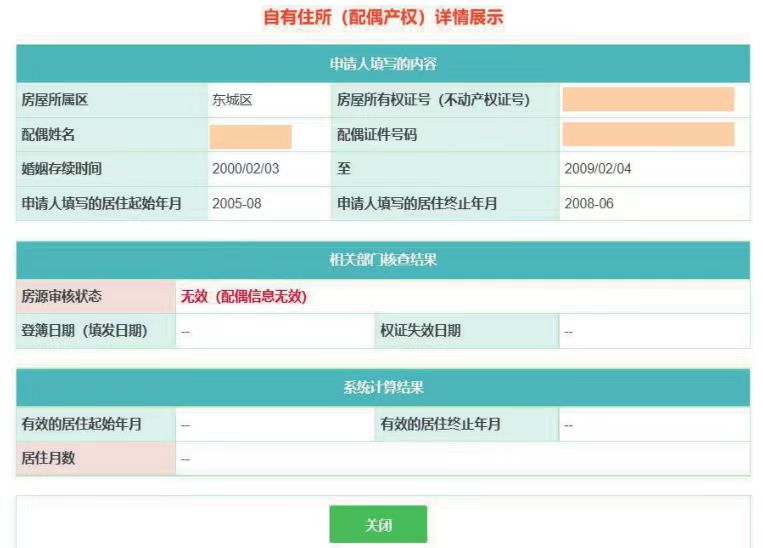Viewport: 763px width, 548px height.
Task: Click the redacted 房屋所有权证号 value field
Action: point(648,99)
